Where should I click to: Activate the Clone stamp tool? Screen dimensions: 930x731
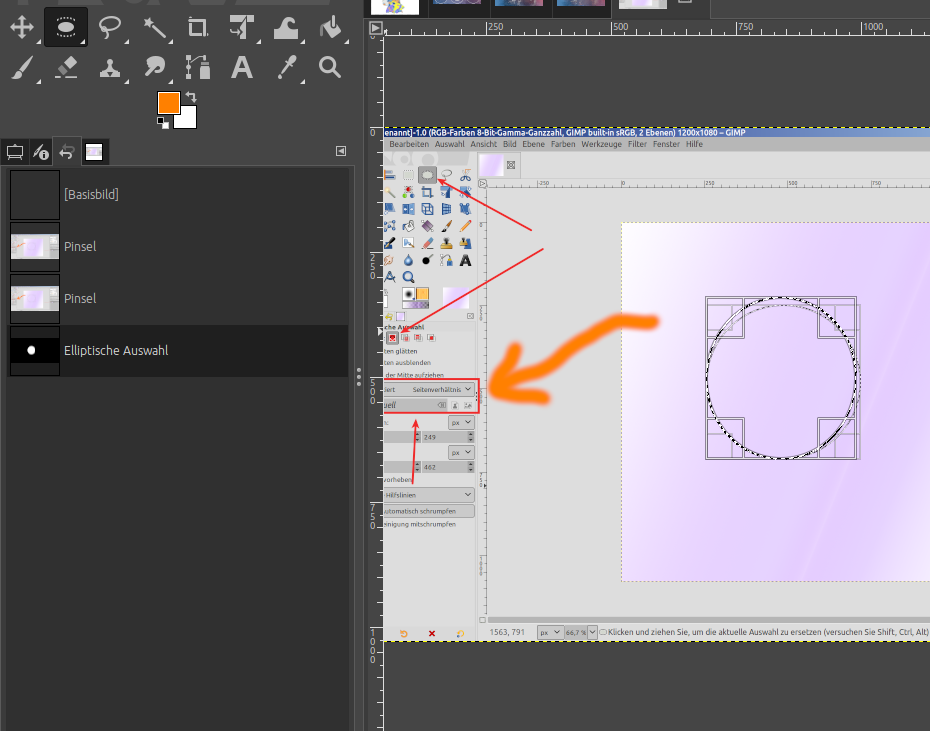[x=110, y=68]
